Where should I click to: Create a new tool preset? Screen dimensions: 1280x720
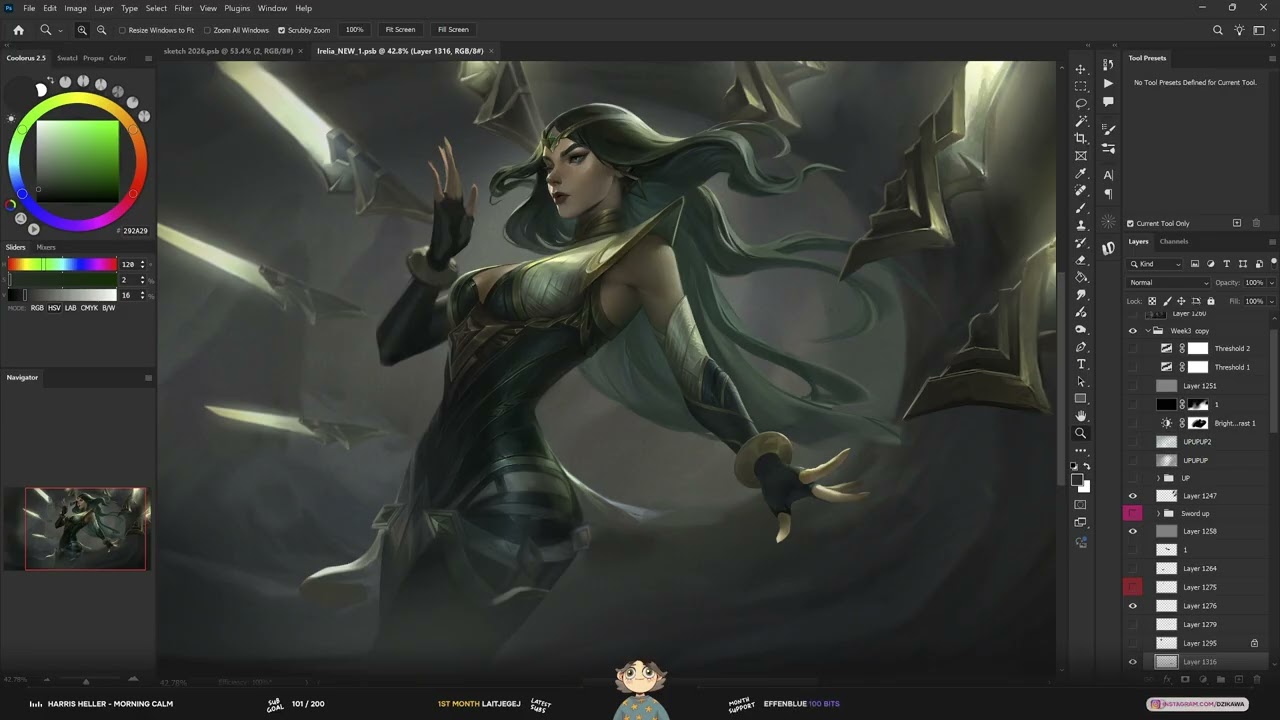coord(1237,223)
